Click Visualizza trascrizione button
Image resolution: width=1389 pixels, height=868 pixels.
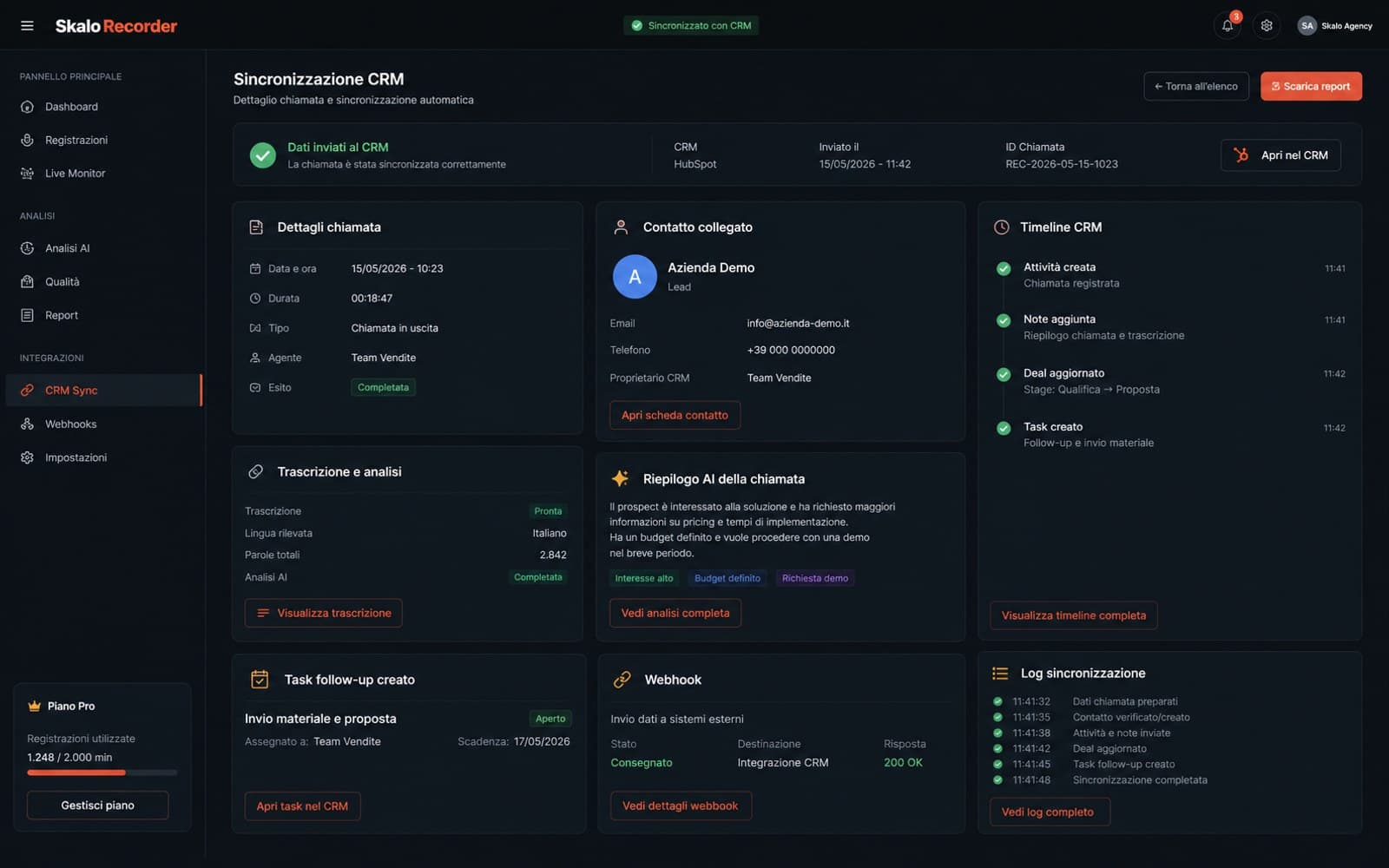point(323,613)
